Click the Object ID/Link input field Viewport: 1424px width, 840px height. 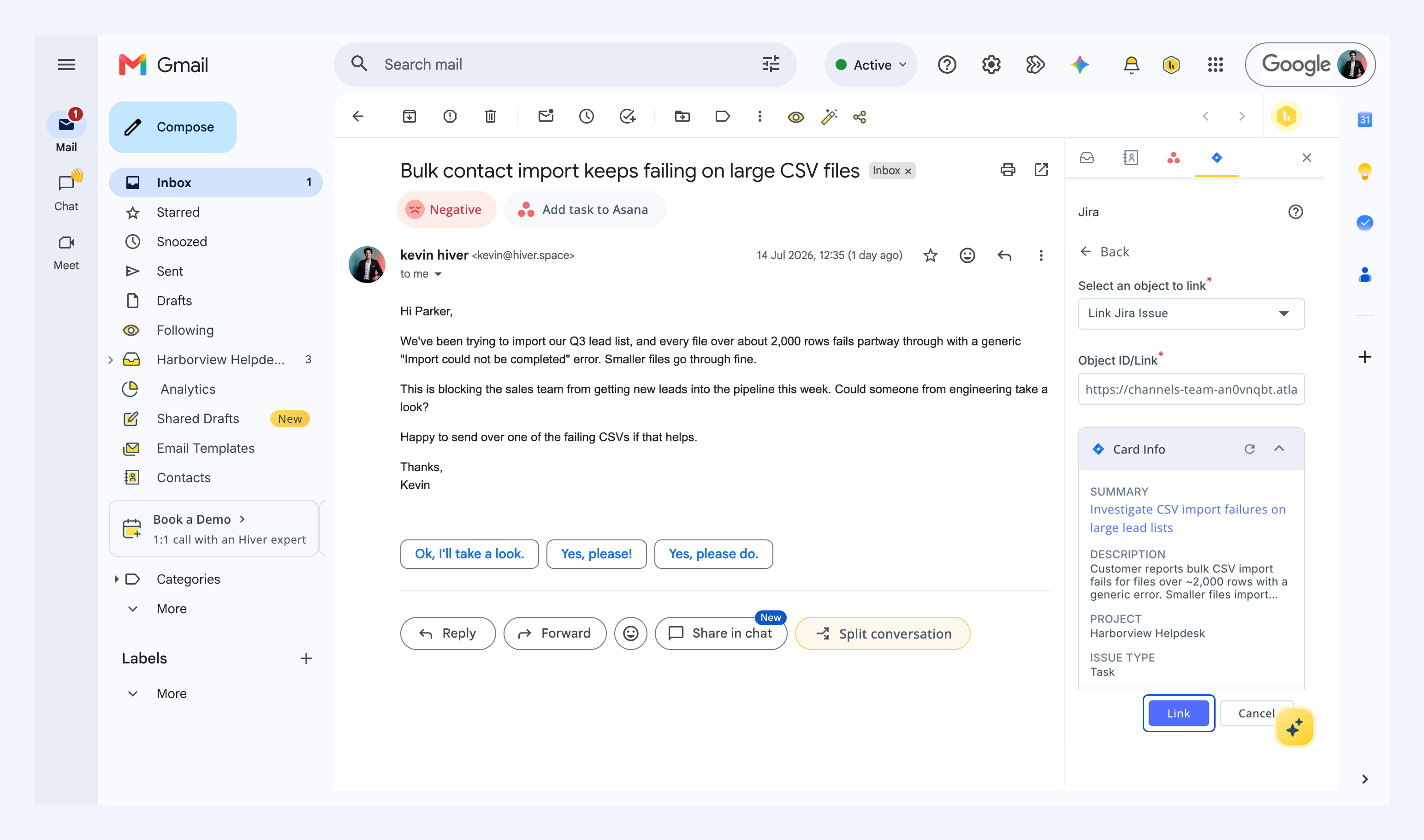[x=1191, y=389]
